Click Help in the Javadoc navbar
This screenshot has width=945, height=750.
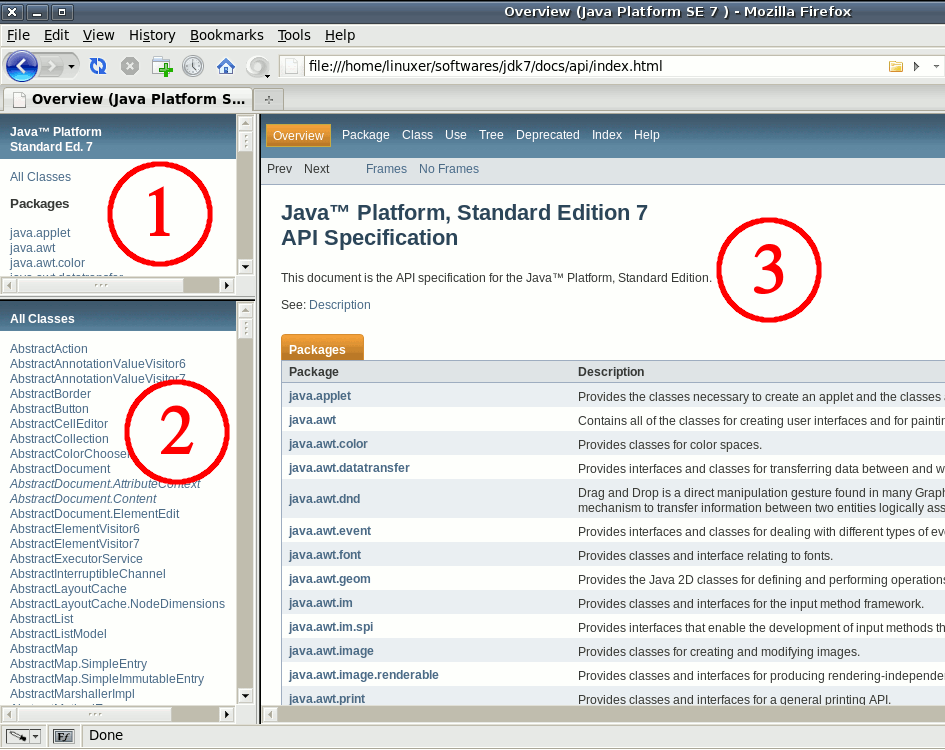646,135
